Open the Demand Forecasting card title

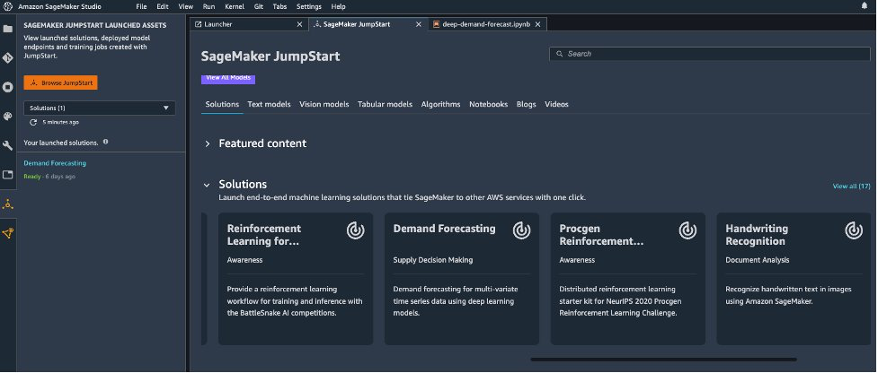point(445,229)
